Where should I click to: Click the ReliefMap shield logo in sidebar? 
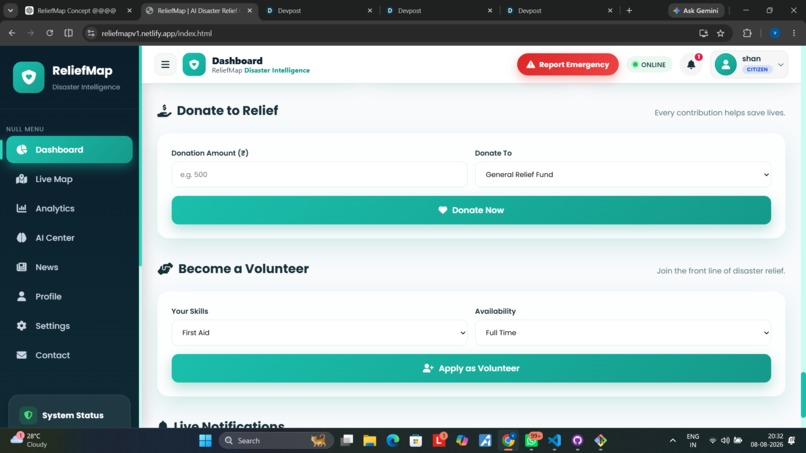click(x=29, y=78)
